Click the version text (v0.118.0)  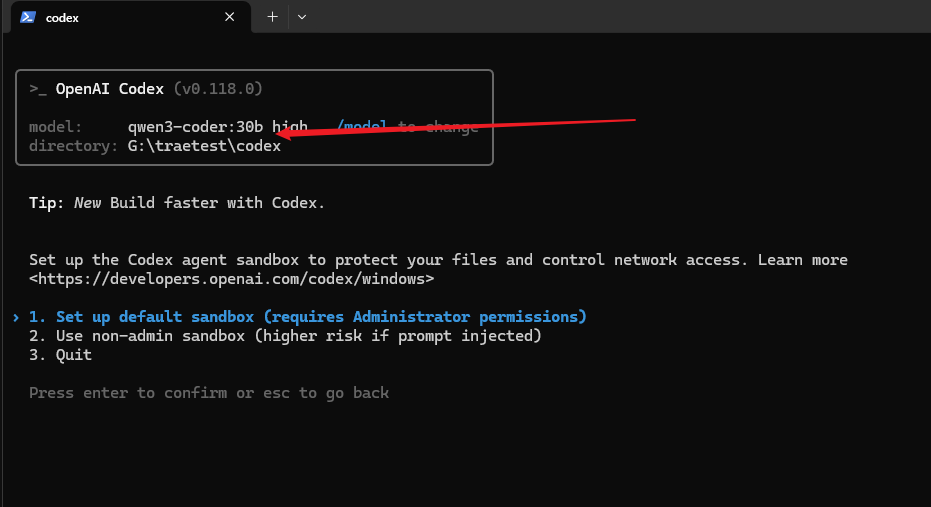(x=218, y=89)
